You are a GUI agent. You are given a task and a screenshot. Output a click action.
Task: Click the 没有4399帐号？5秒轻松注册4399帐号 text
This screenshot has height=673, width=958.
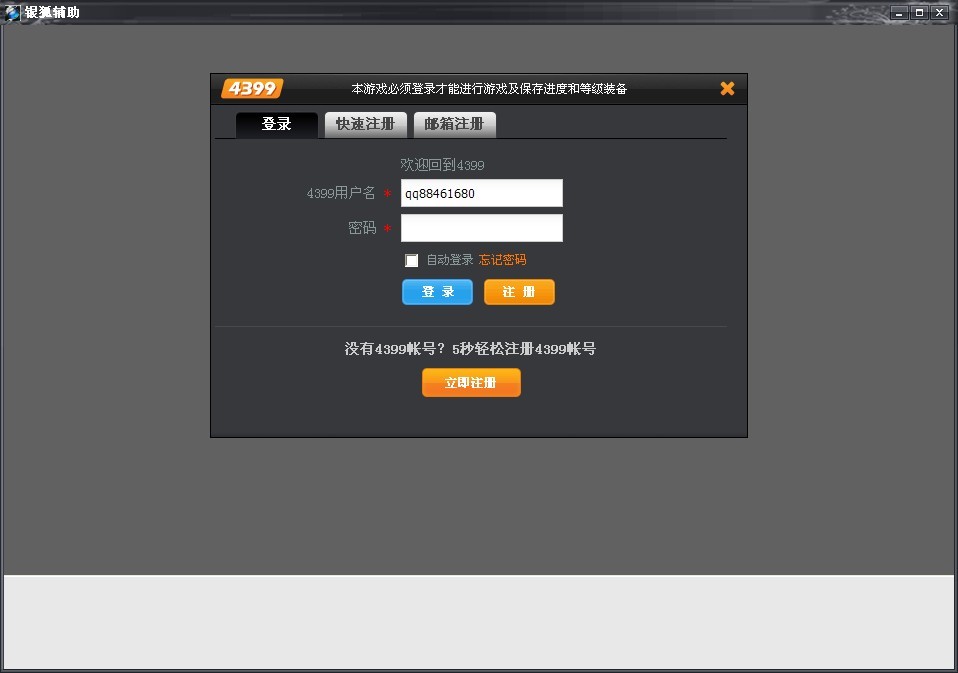[470, 349]
